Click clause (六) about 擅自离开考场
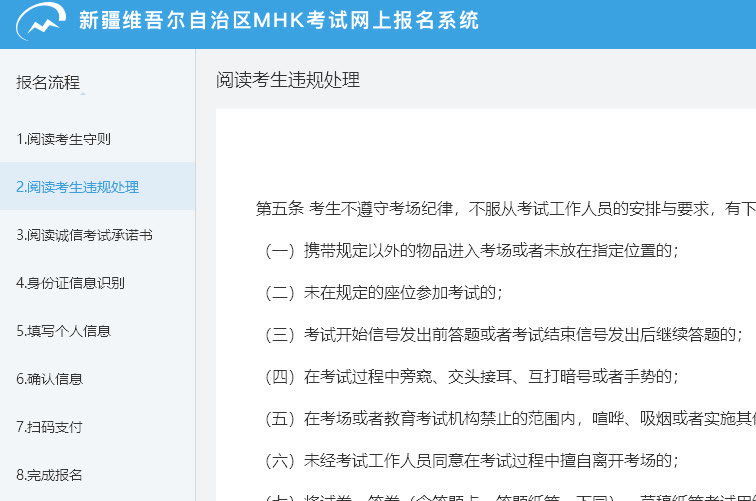756x501 pixels. tap(468, 460)
